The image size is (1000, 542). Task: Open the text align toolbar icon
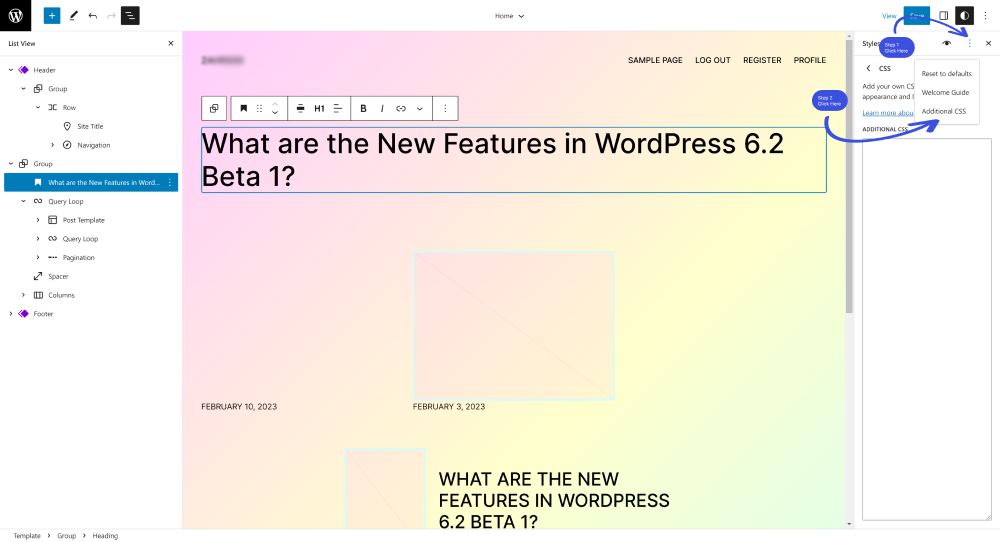tap(338, 108)
